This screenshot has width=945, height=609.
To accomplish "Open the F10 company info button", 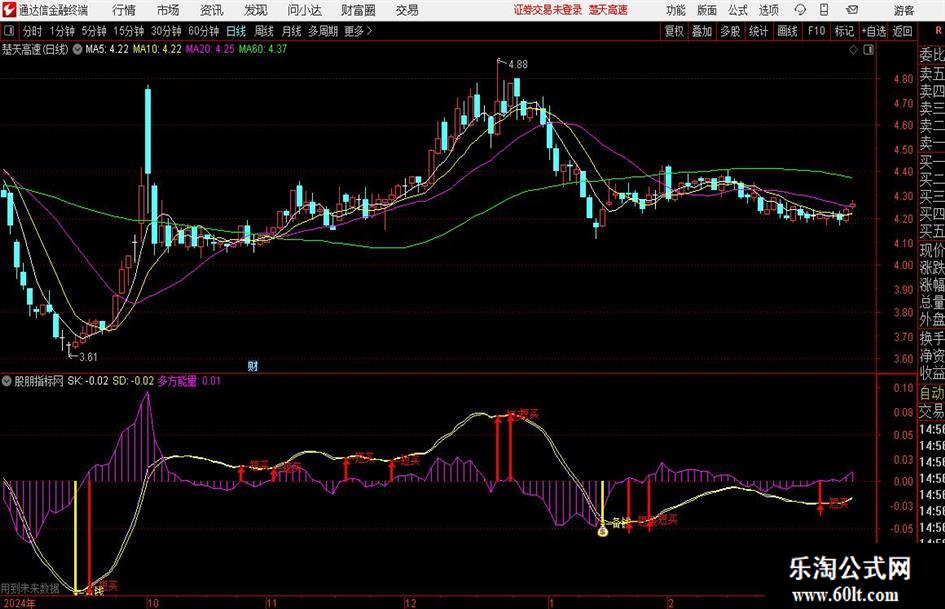I will (x=816, y=31).
